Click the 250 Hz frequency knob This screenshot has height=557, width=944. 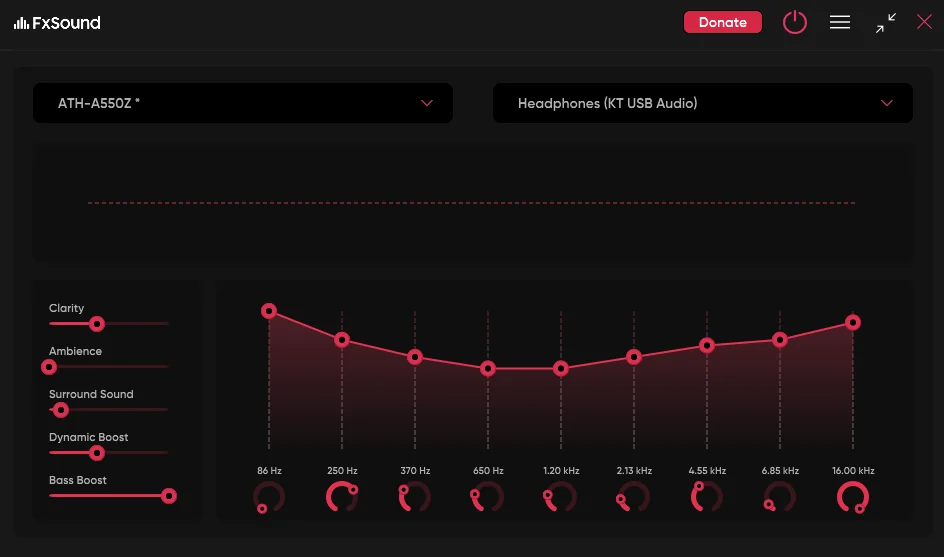[342, 497]
